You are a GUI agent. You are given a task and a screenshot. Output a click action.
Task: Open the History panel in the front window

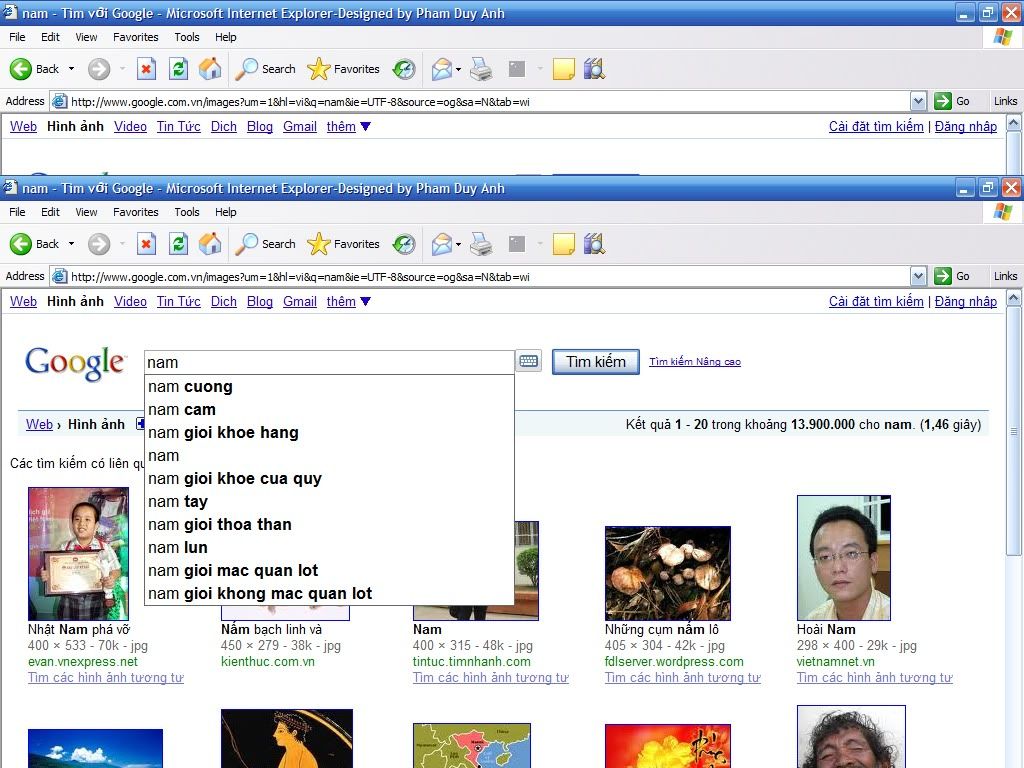coord(404,244)
